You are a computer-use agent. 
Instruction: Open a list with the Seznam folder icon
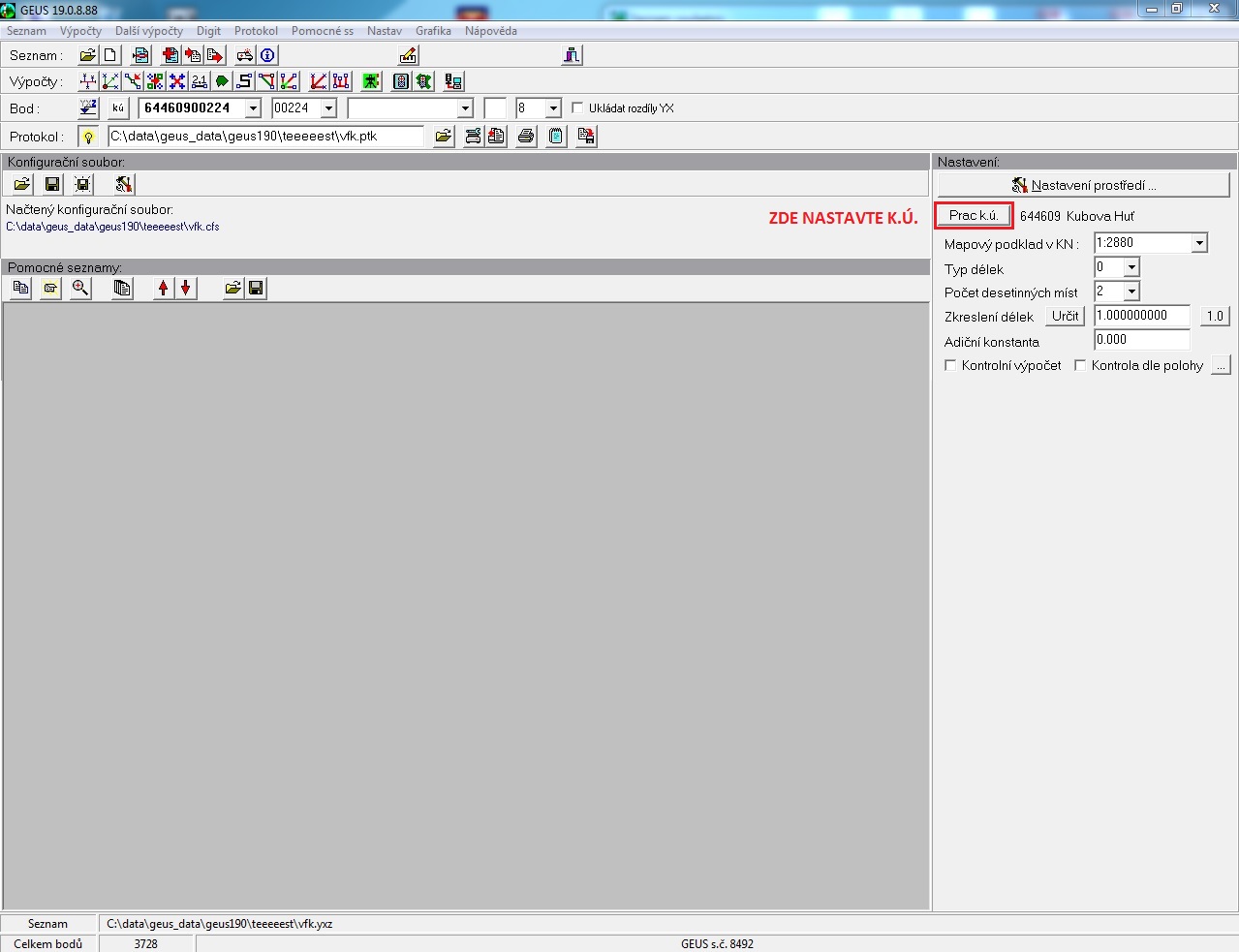pos(87,55)
